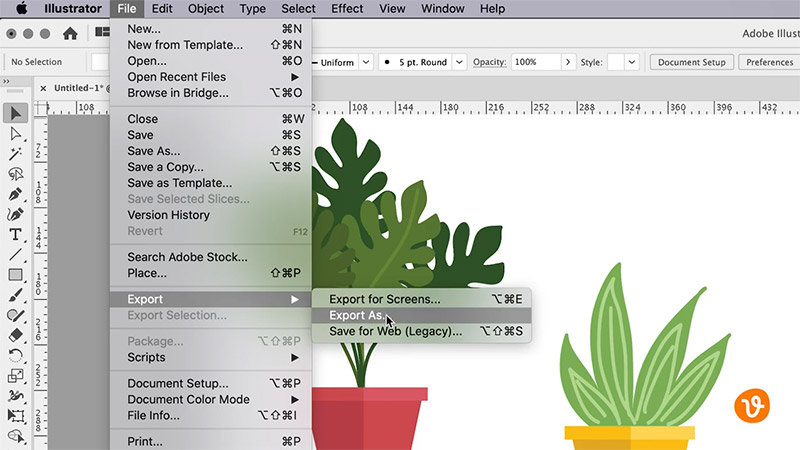Open the Object menu

coord(206,9)
